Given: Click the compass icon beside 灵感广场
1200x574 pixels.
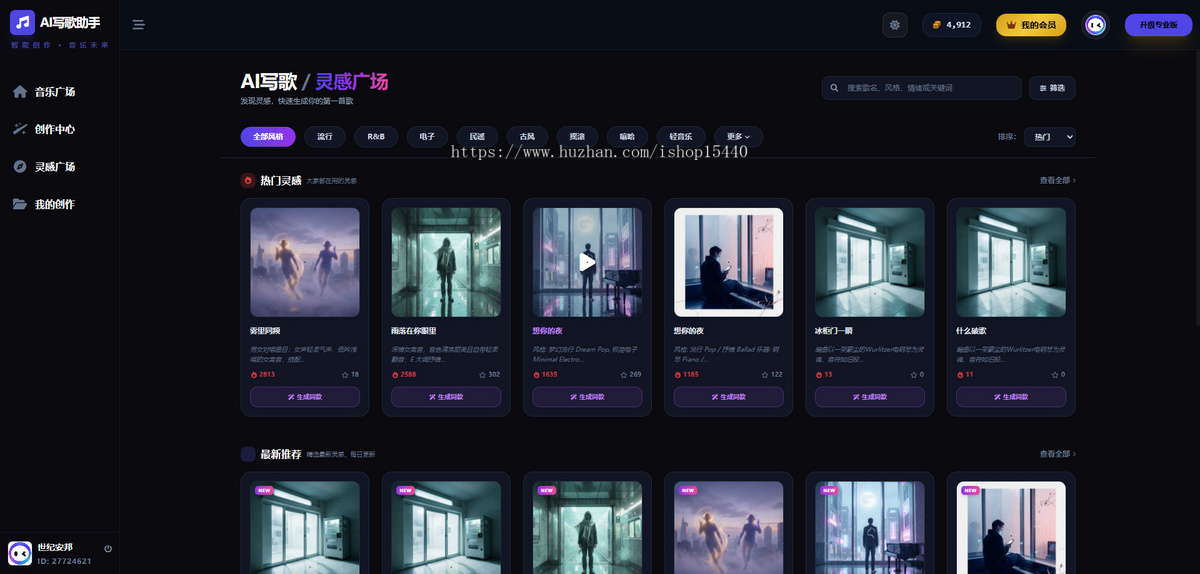Looking at the screenshot, I should pos(20,167).
